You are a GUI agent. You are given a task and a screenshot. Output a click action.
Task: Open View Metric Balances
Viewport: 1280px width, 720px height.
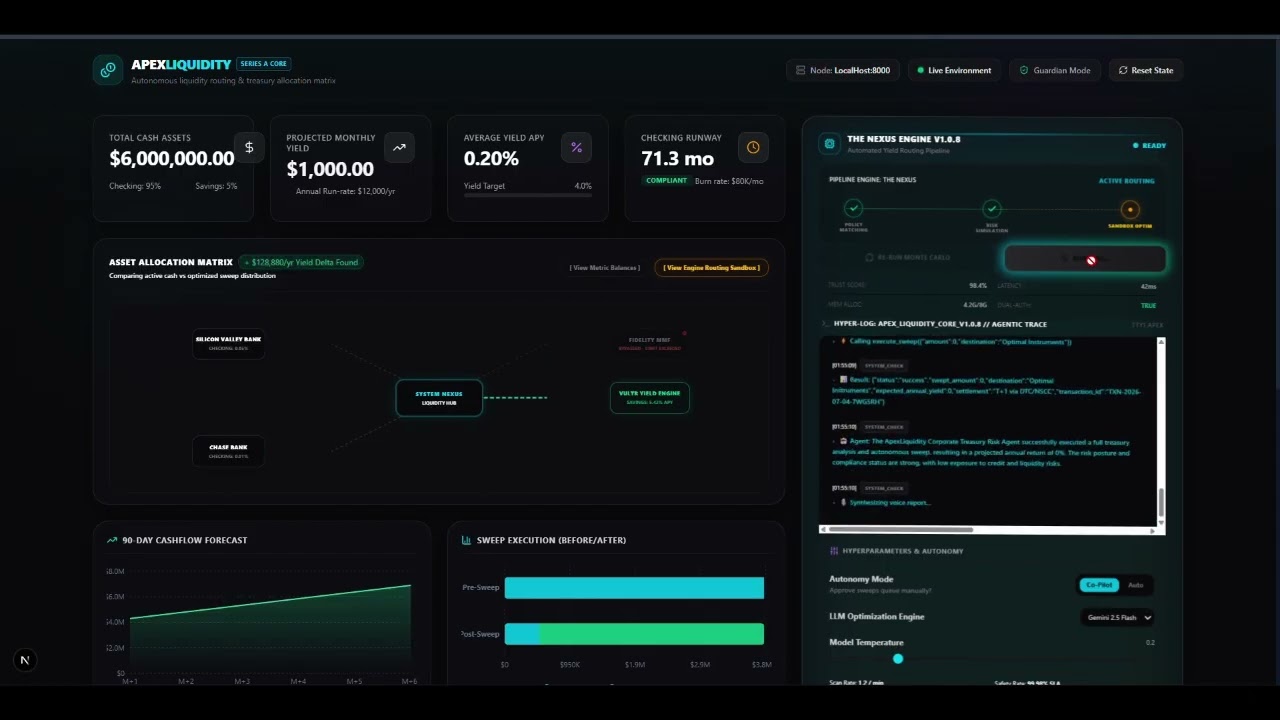pyautogui.click(x=605, y=268)
